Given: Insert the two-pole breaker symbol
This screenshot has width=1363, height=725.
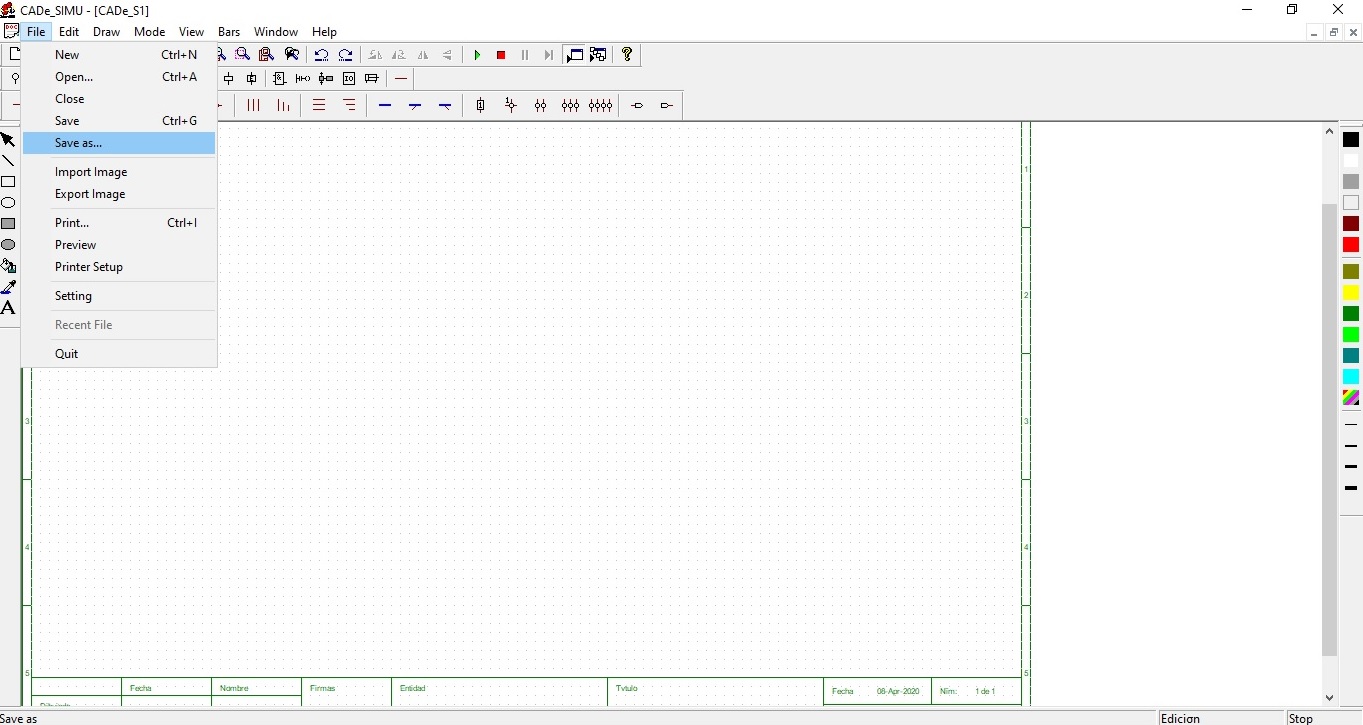Looking at the screenshot, I should pos(541,105).
